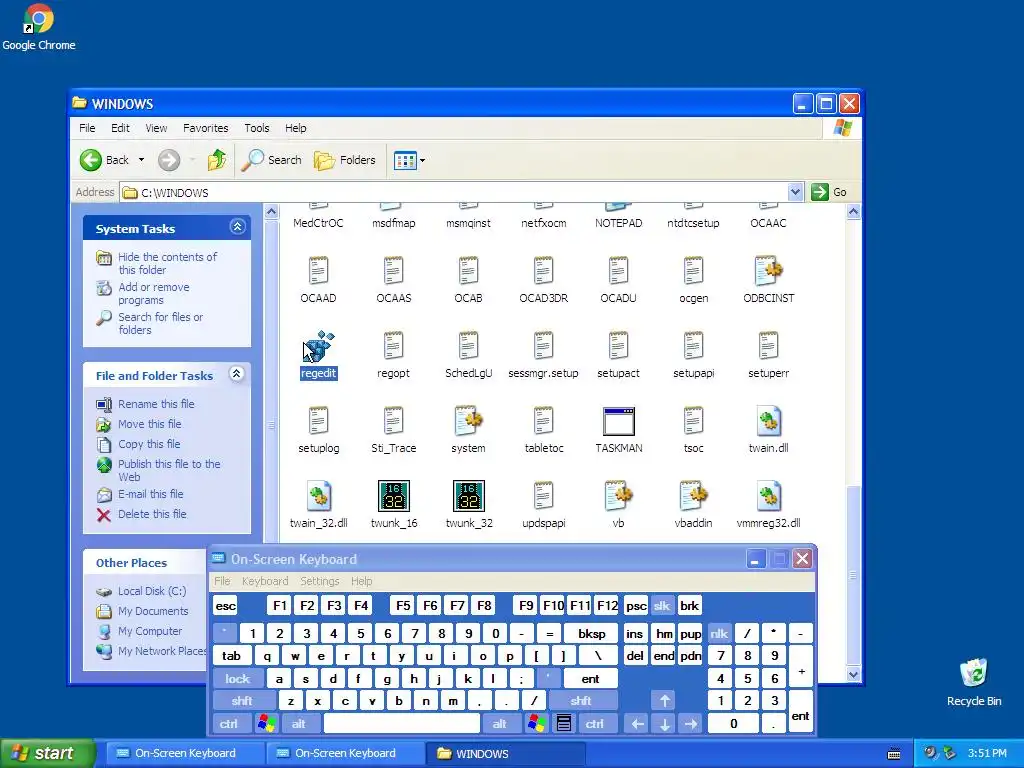Open the Back button history dropdown
Viewport: 1024px width, 768px height.
point(141,160)
